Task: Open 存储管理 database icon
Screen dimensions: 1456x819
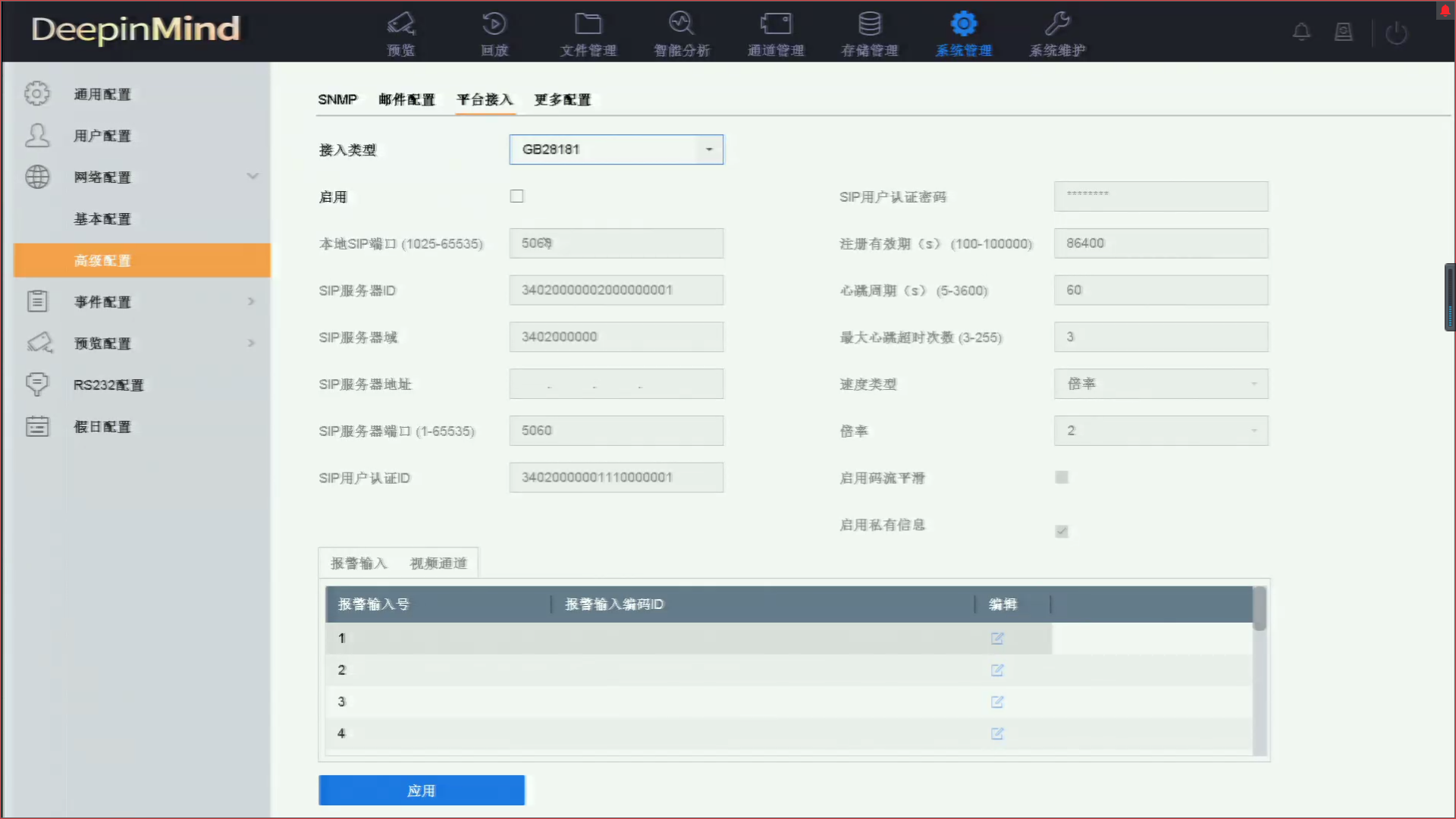Action: [x=869, y=24]
